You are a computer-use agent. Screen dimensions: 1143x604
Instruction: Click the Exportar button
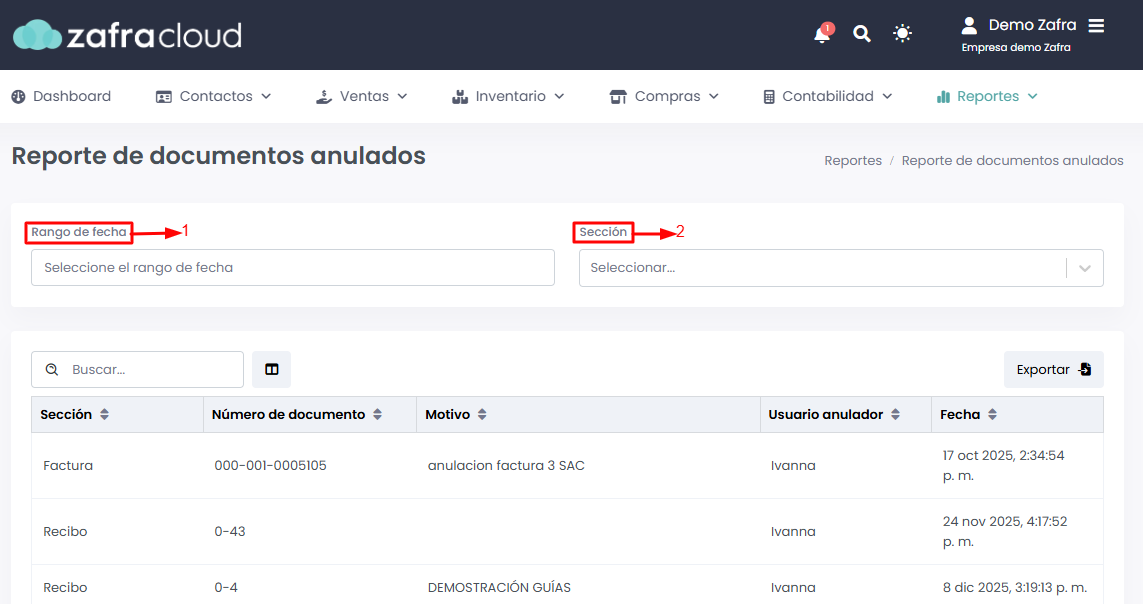[1053, 369]
